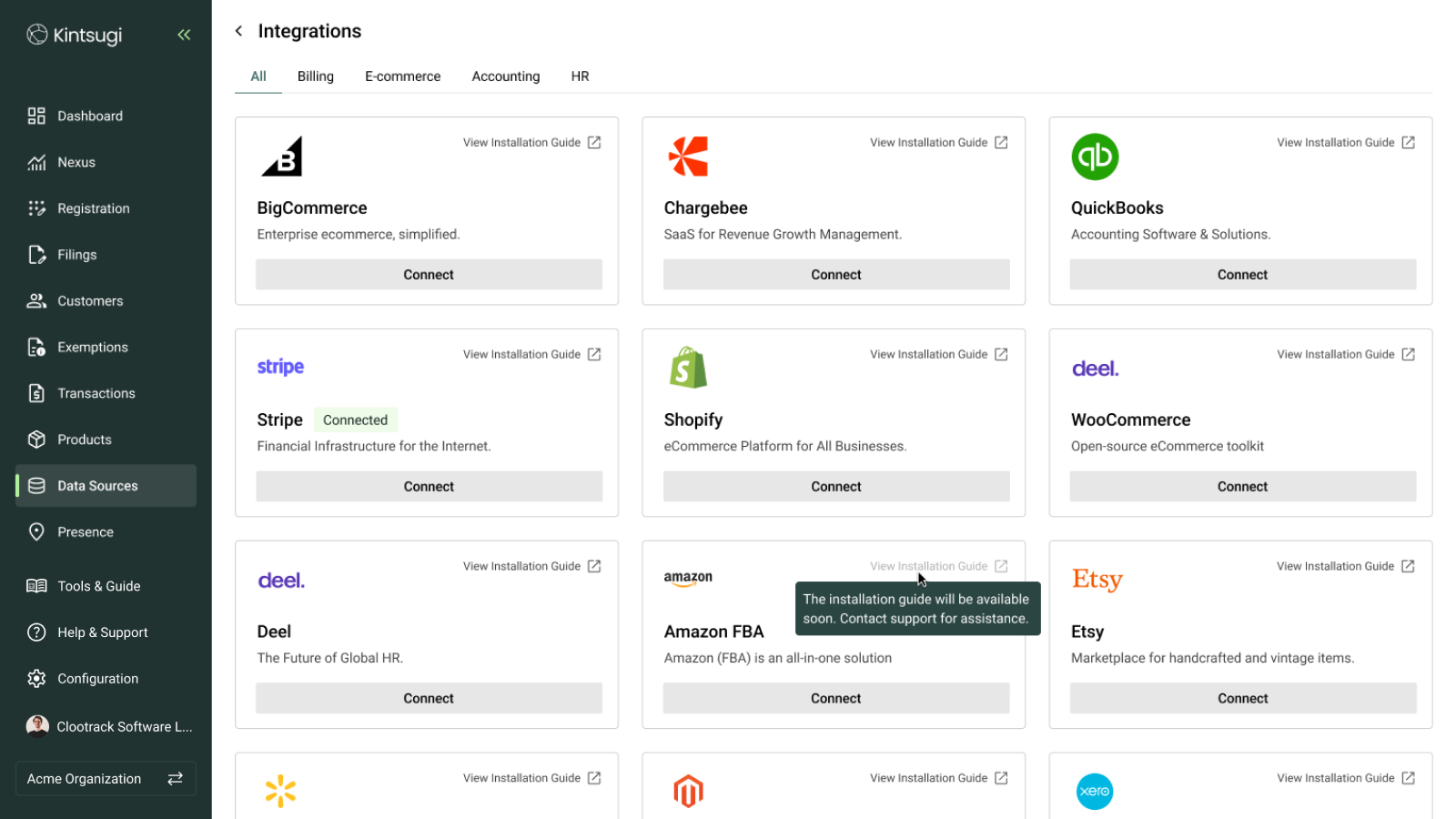Screen dimensions: 1456x819
Task: Click the BigCommerce logo
Action: [282, 157]
